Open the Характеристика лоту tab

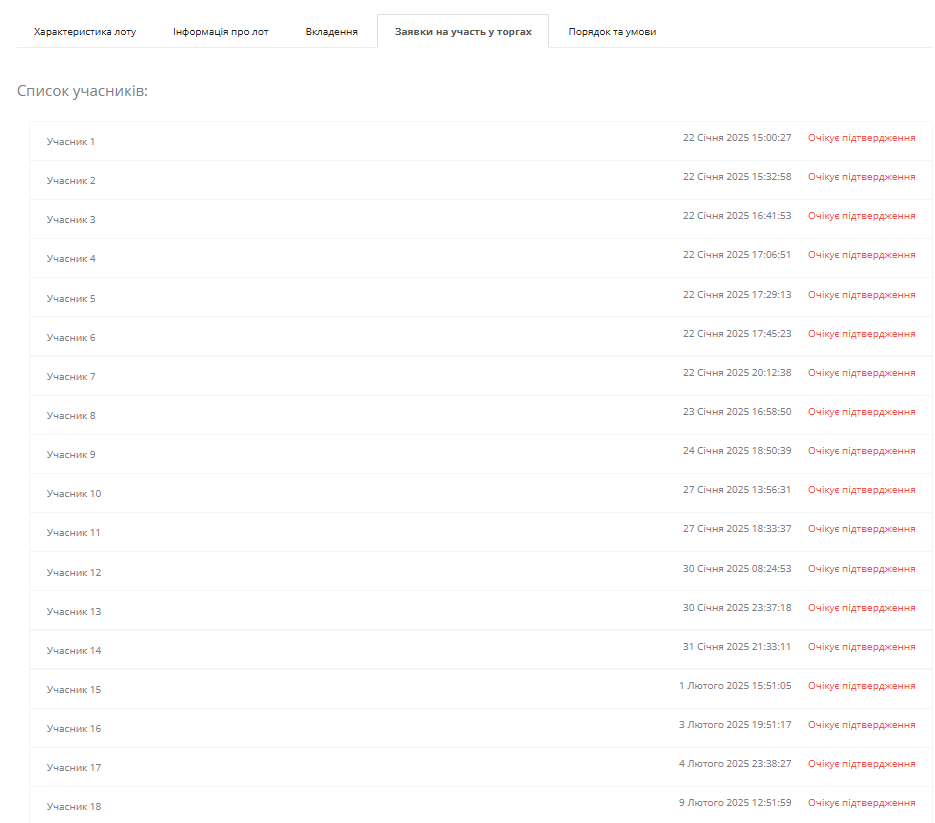[x=85, y=32]
